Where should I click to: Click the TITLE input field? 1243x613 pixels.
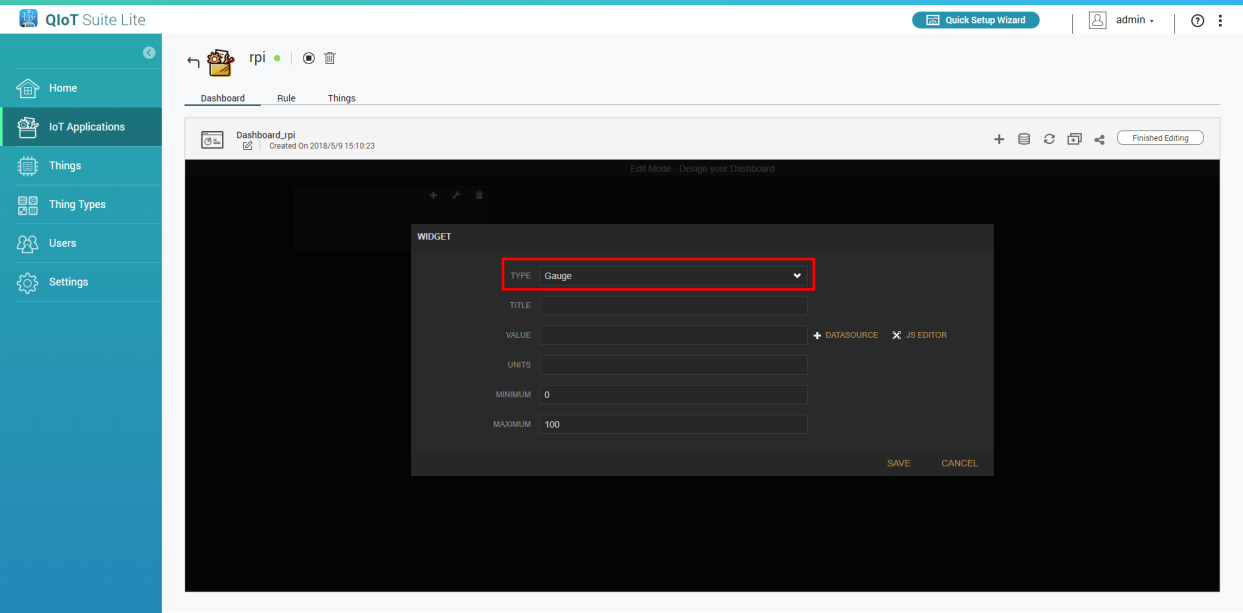(x=673, y=305)
